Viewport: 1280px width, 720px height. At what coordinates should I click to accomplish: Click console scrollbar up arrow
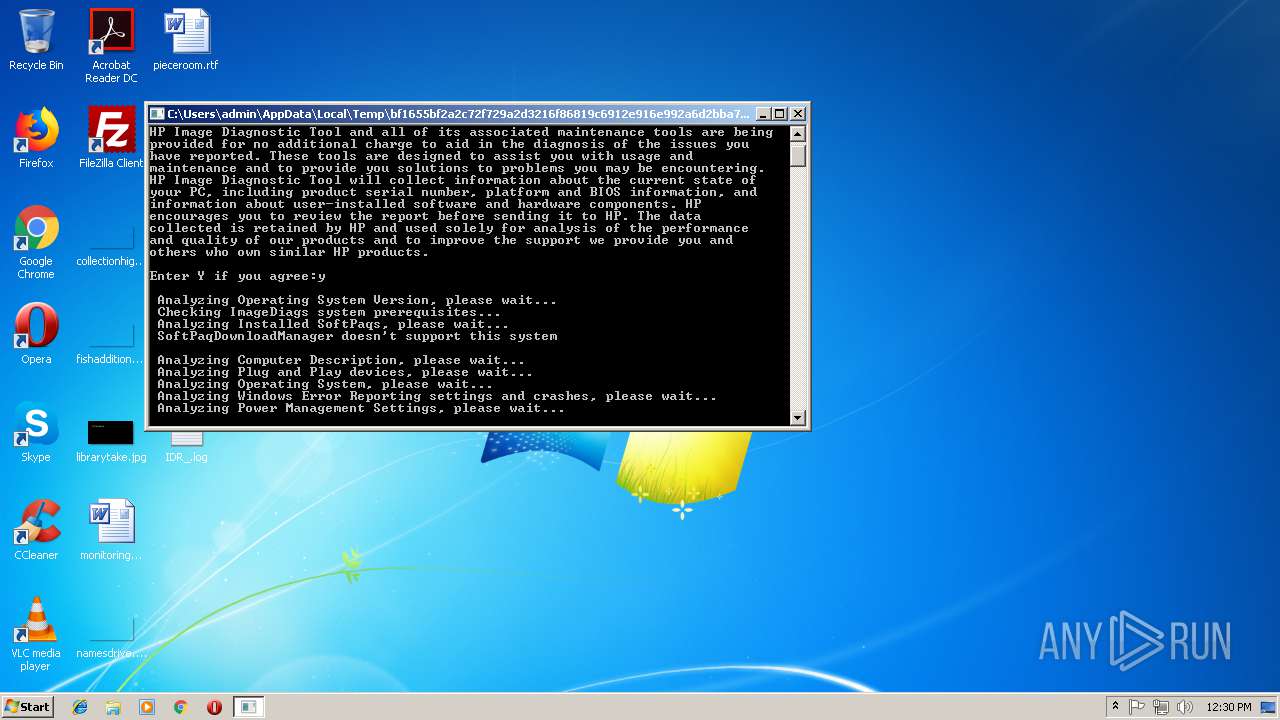coord(798,133)
